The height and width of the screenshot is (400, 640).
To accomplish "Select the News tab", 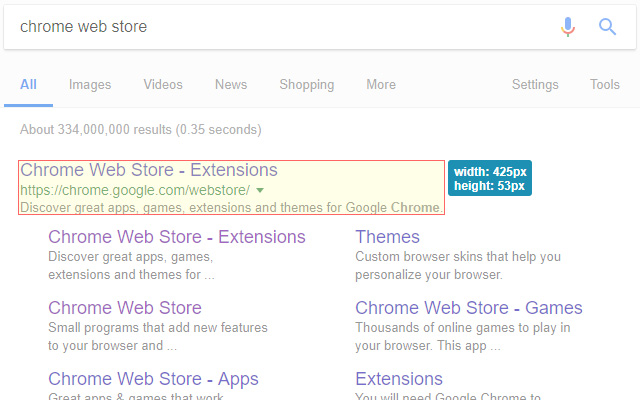I will point(231,85).
